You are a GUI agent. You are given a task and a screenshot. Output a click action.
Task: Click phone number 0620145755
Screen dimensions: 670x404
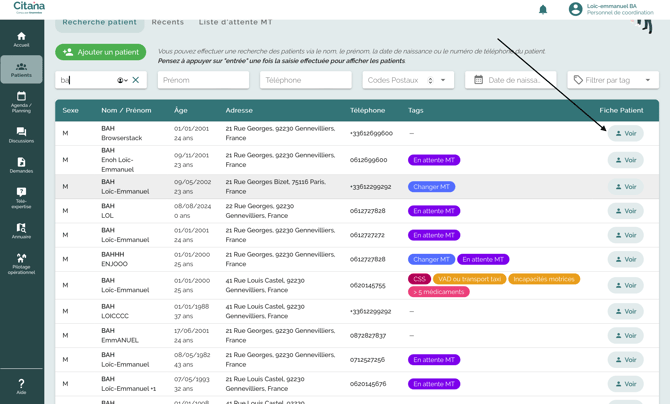(x=367, y=285)
